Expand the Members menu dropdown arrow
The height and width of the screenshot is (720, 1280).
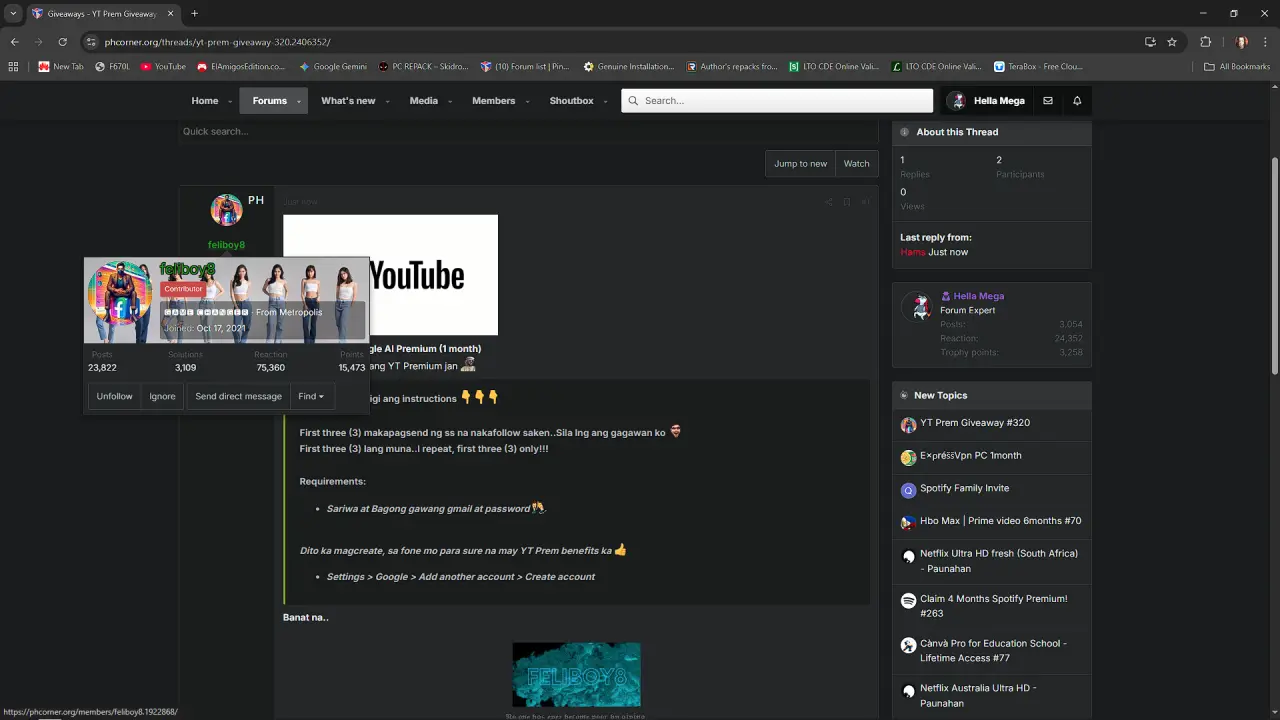pyautogui.click(x=527, y=101)
